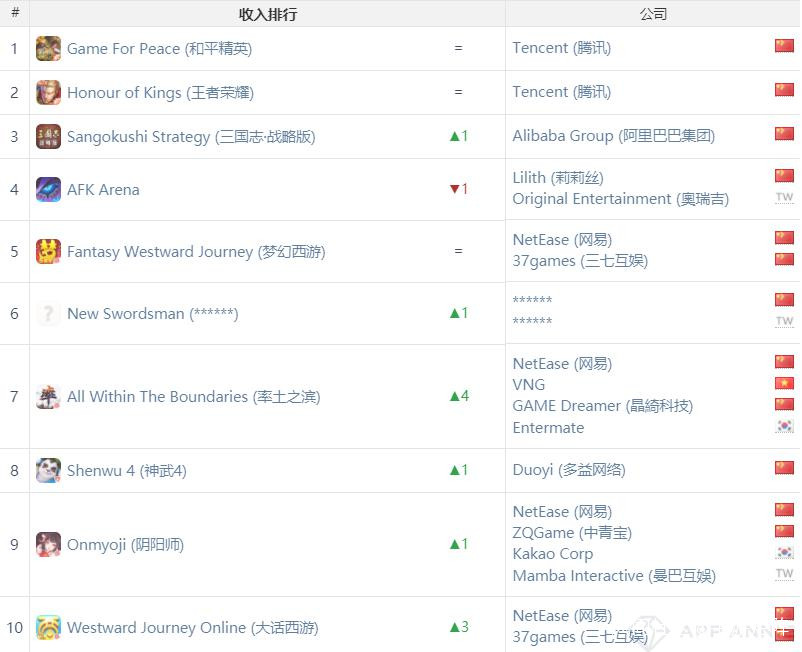Click the New Swordsman placeholder icon

(48, 313)
